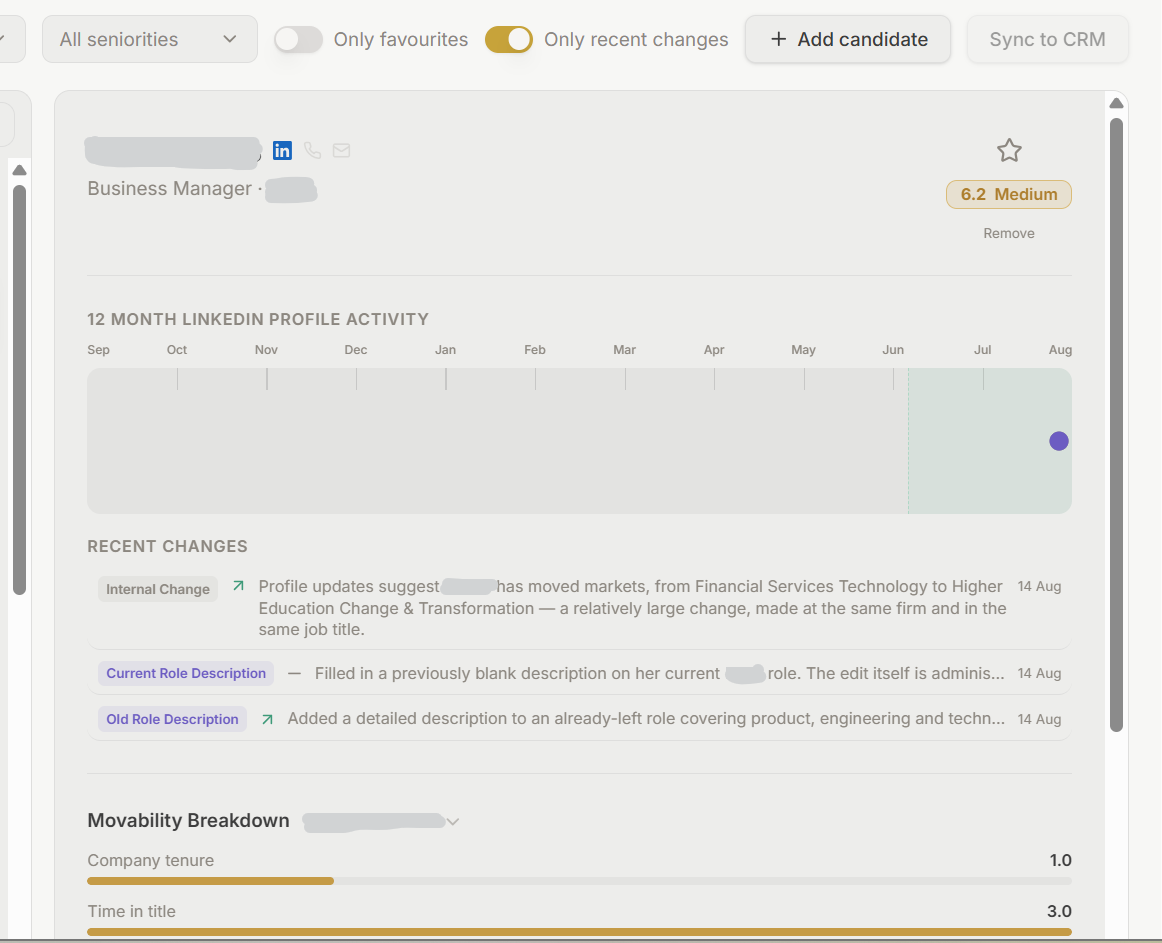1162x943 pixels.
Task: Click the 6.2 Medium score badge
Action: tap(1009, 194)
